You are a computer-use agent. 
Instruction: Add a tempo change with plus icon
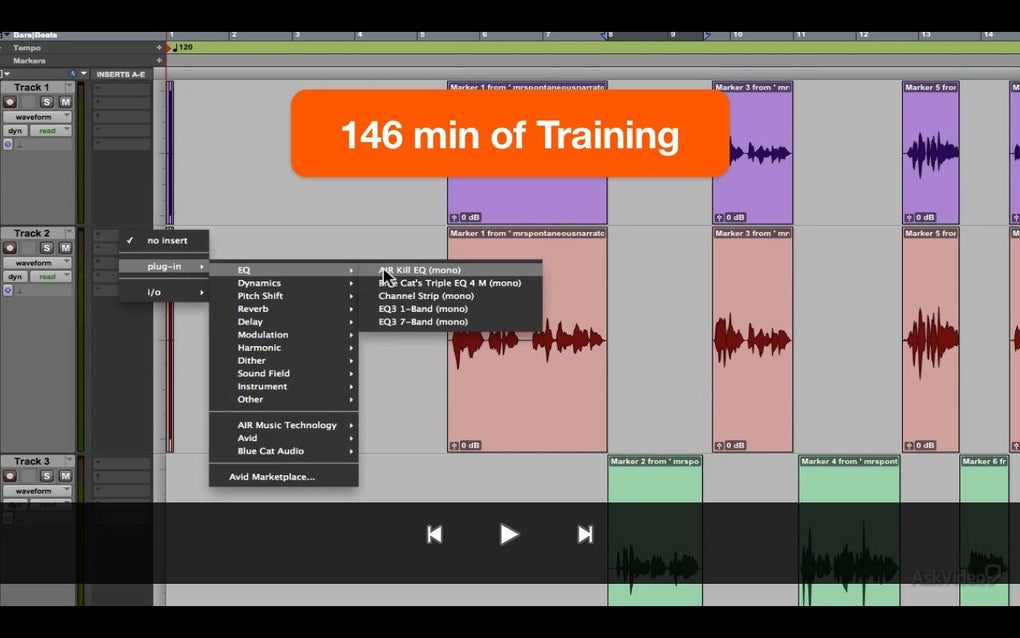159,47
